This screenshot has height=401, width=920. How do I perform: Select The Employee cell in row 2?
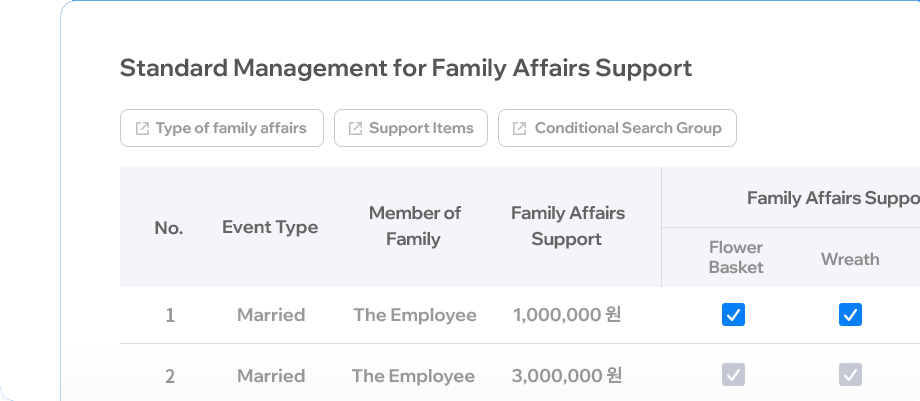tap(413, 376)
